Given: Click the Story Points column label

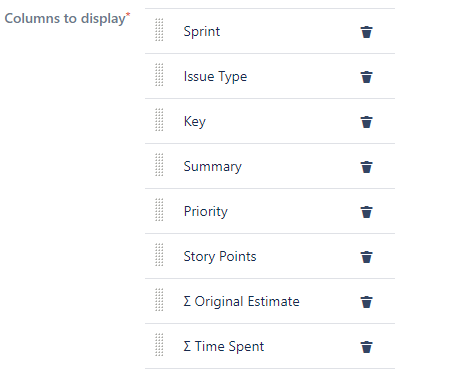Looking at the screenshot, I should pos(220,257).
